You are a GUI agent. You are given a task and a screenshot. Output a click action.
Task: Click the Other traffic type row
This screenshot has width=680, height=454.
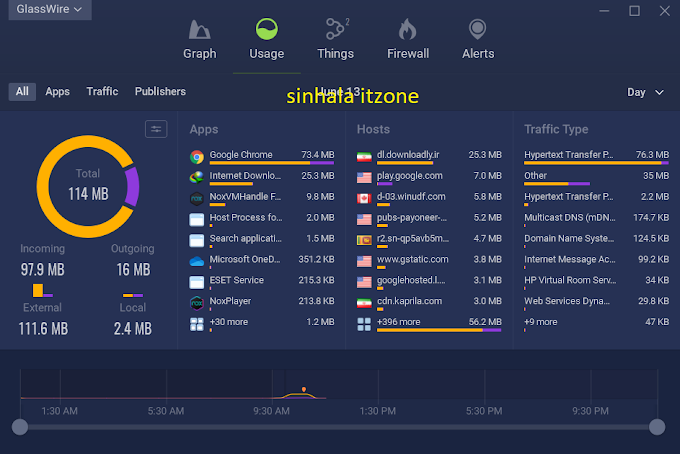(x=596, y=178)
